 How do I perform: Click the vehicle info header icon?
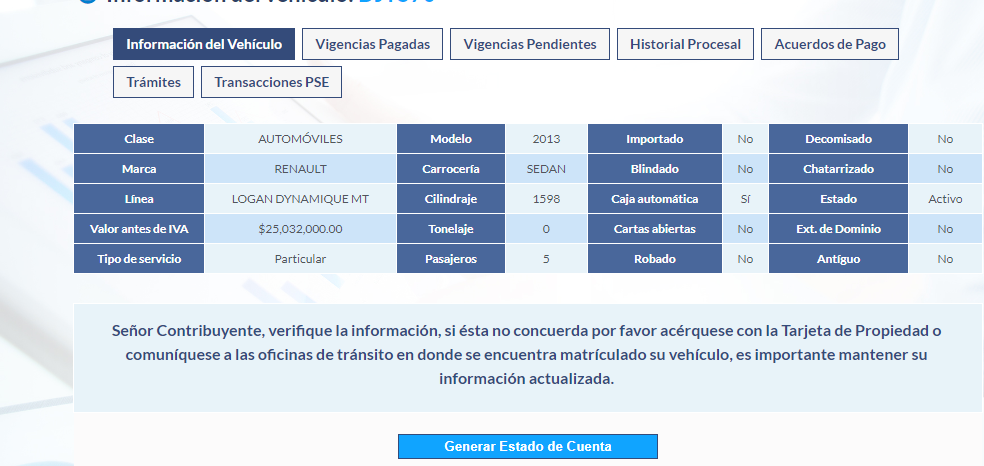click(x=88, y=3)
